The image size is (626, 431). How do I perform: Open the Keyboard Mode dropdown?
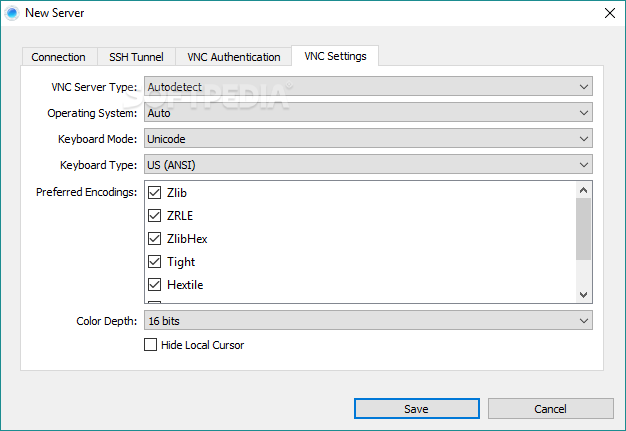pos(368,138)
